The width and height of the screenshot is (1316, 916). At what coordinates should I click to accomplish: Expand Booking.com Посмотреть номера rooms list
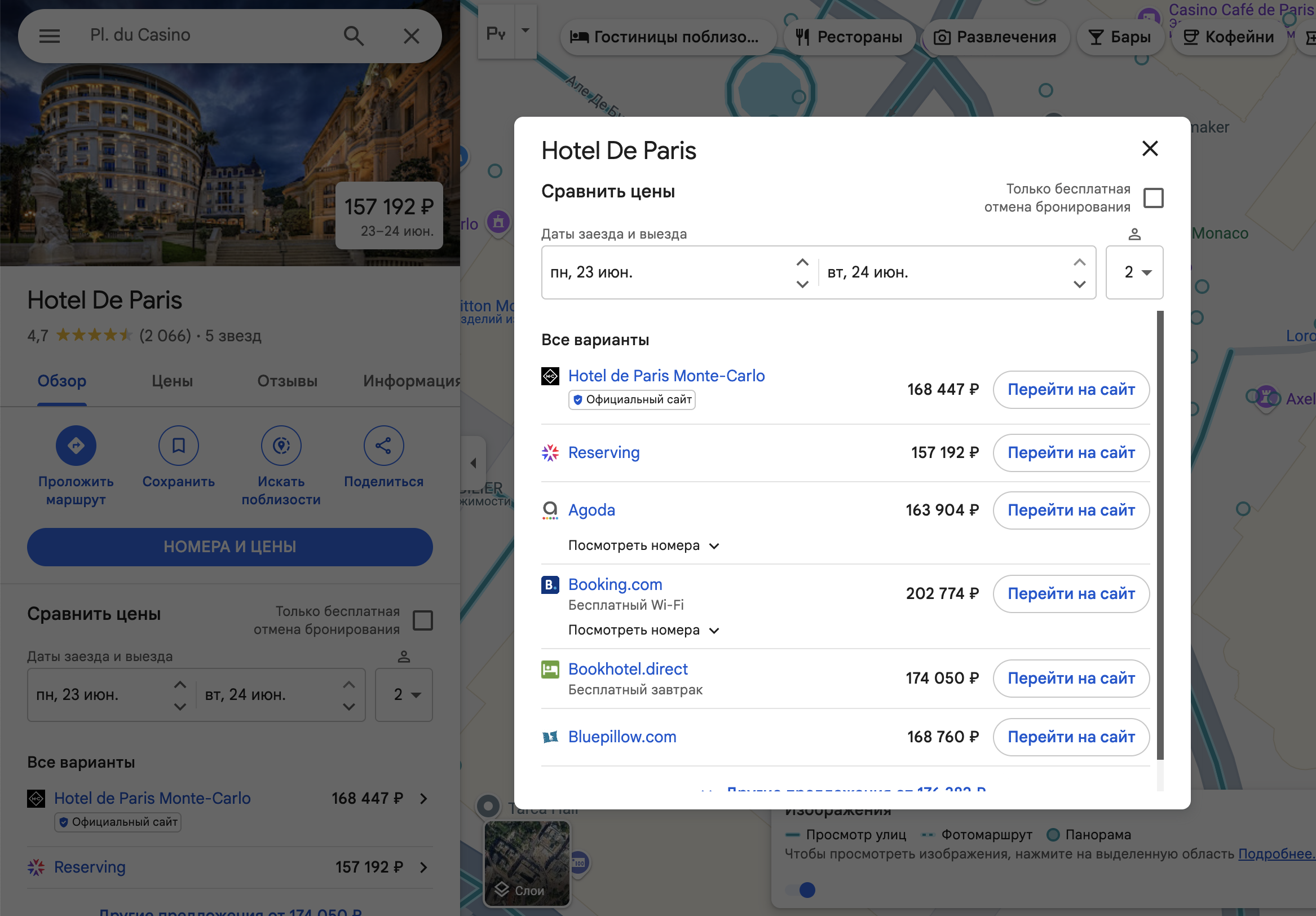(x=643, y=631)
